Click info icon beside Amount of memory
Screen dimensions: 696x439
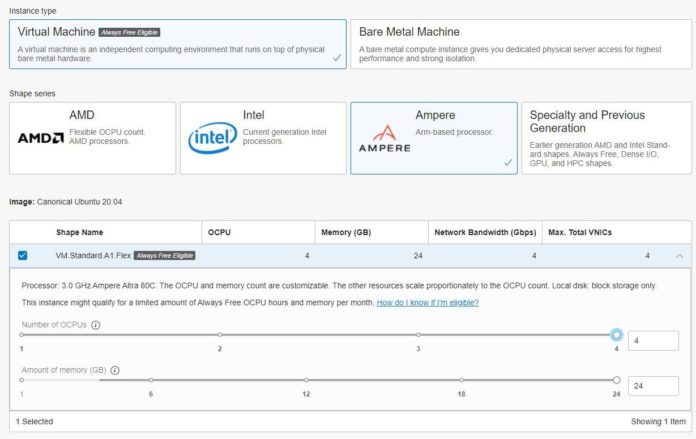click(x=115, y=370)
